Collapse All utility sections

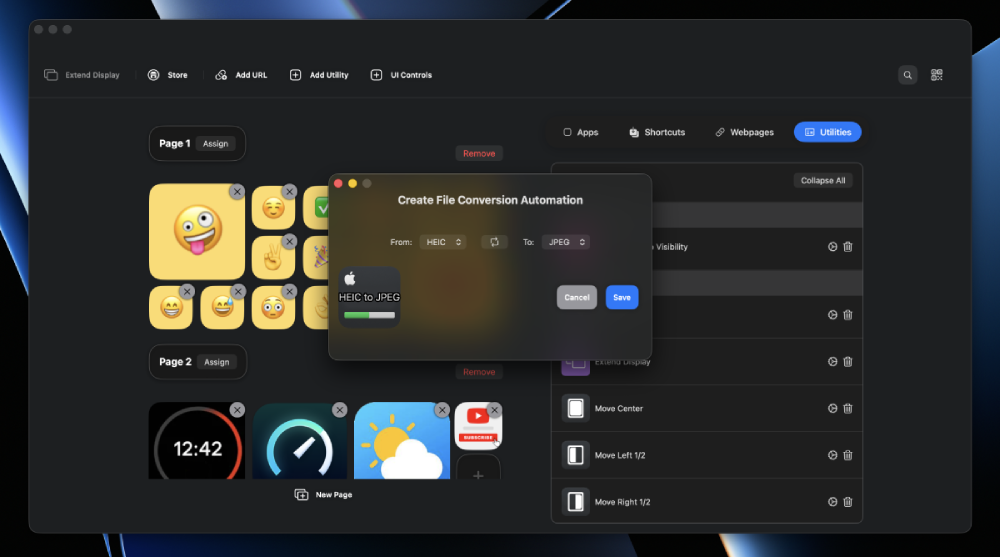pyautogui.click(x=823, y=181)
